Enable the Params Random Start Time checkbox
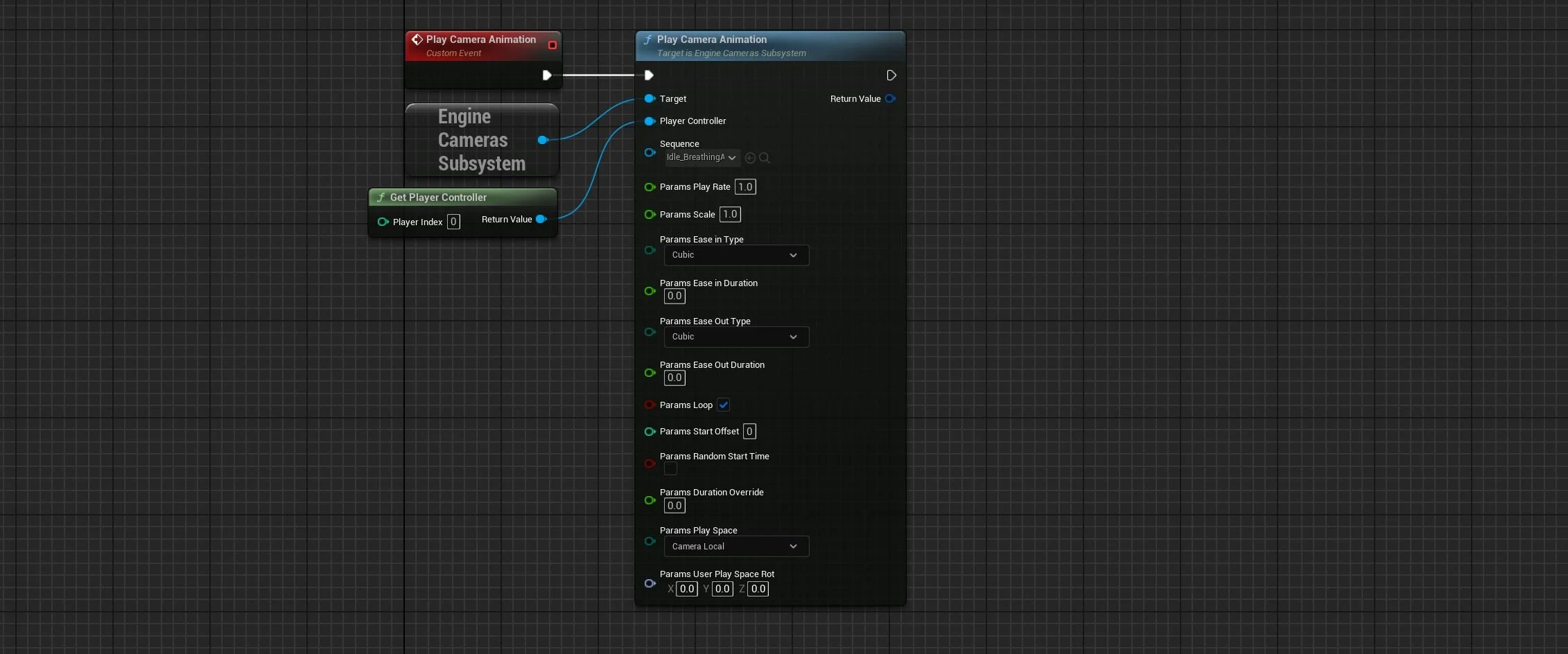Screen dimensions: 1568x654 click(x=670, y=469)
